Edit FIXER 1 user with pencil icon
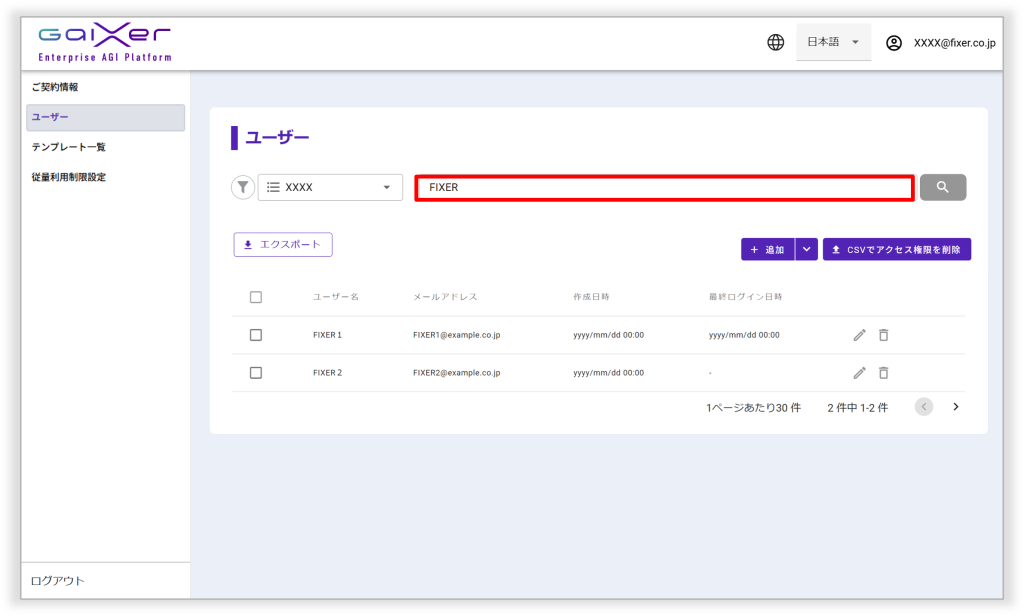1024x616 pixels. [x=859, y=335]
